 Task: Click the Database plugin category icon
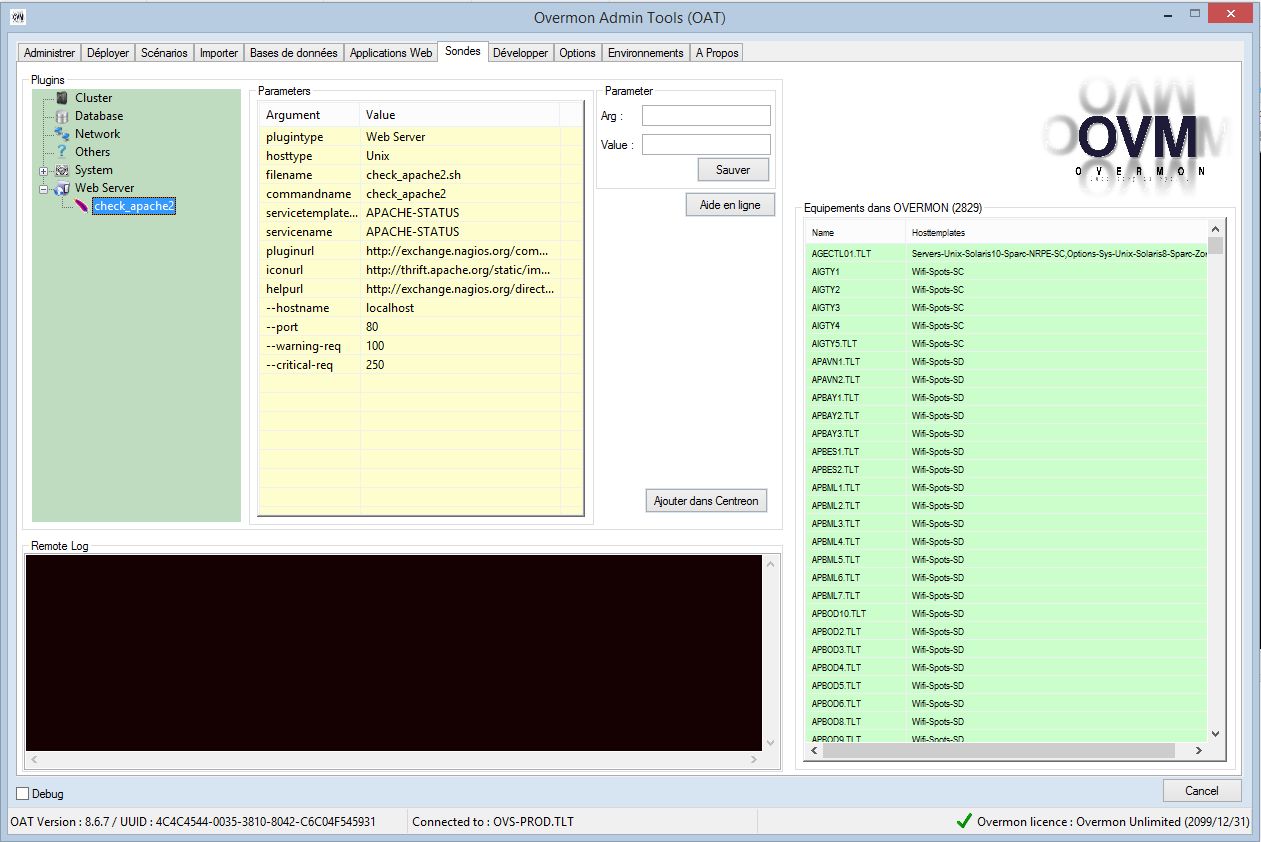pyautogui.click(x=62, y=116)
